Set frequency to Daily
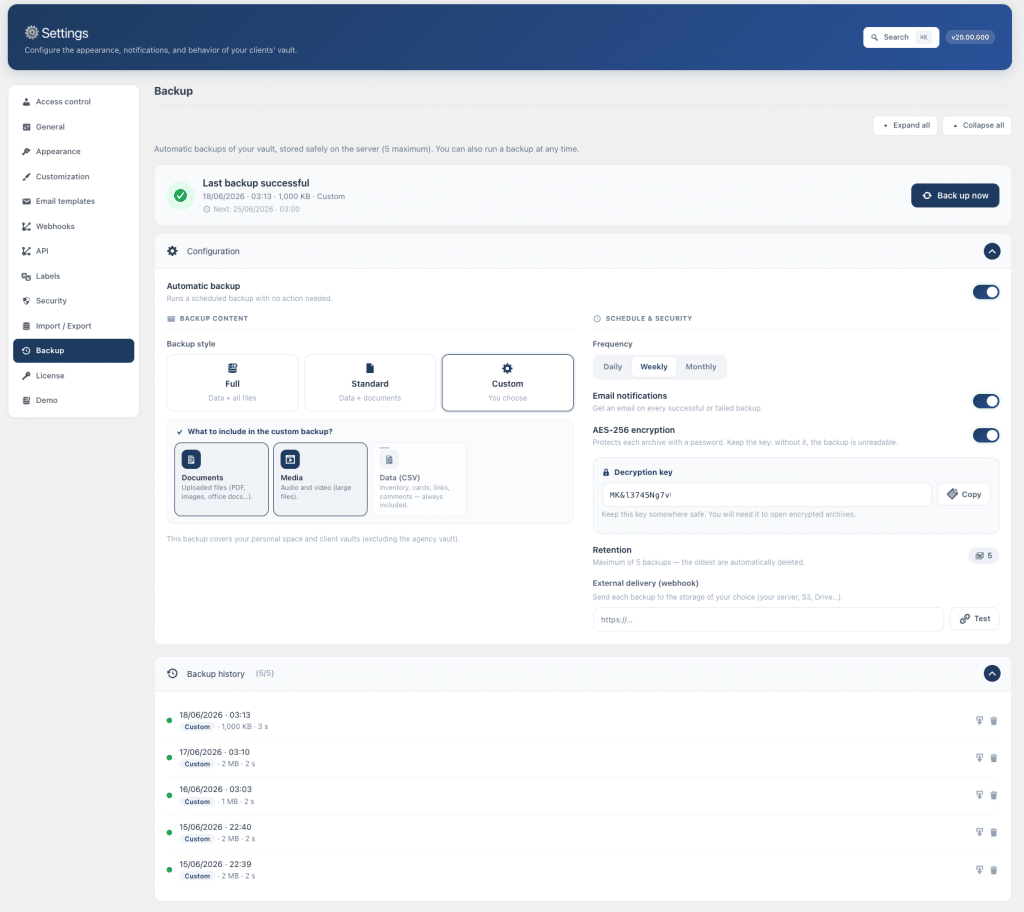This screenshot has width=1024, height=912. coord(613,367)
